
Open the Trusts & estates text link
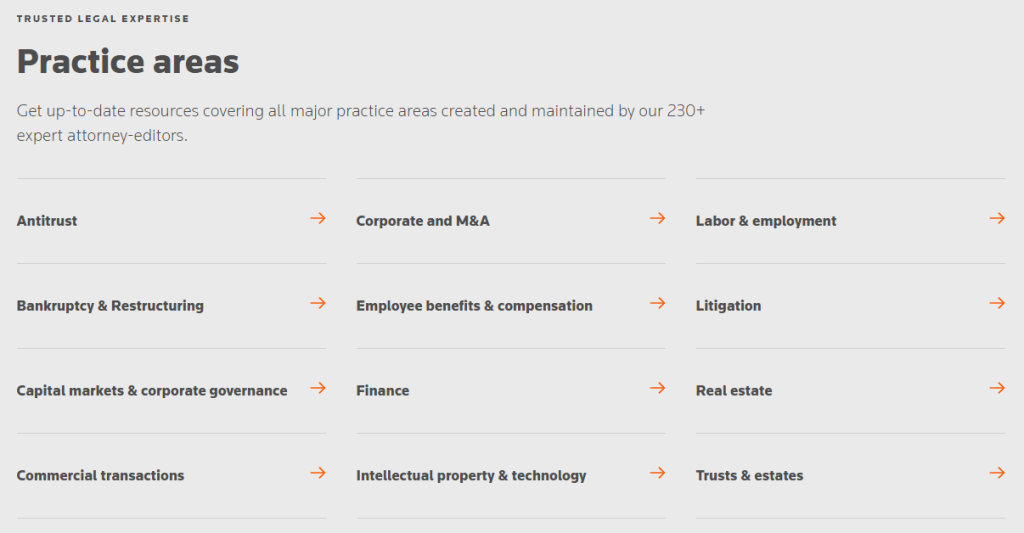tap(750, 476)
